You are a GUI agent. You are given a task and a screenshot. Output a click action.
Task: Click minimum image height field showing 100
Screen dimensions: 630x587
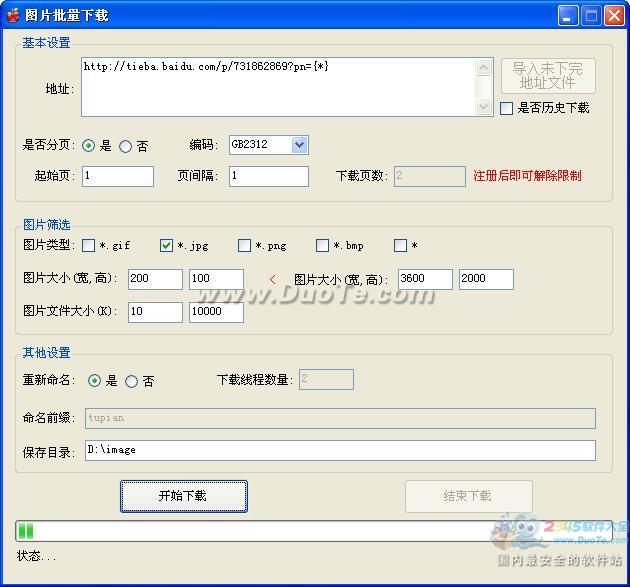216,279
